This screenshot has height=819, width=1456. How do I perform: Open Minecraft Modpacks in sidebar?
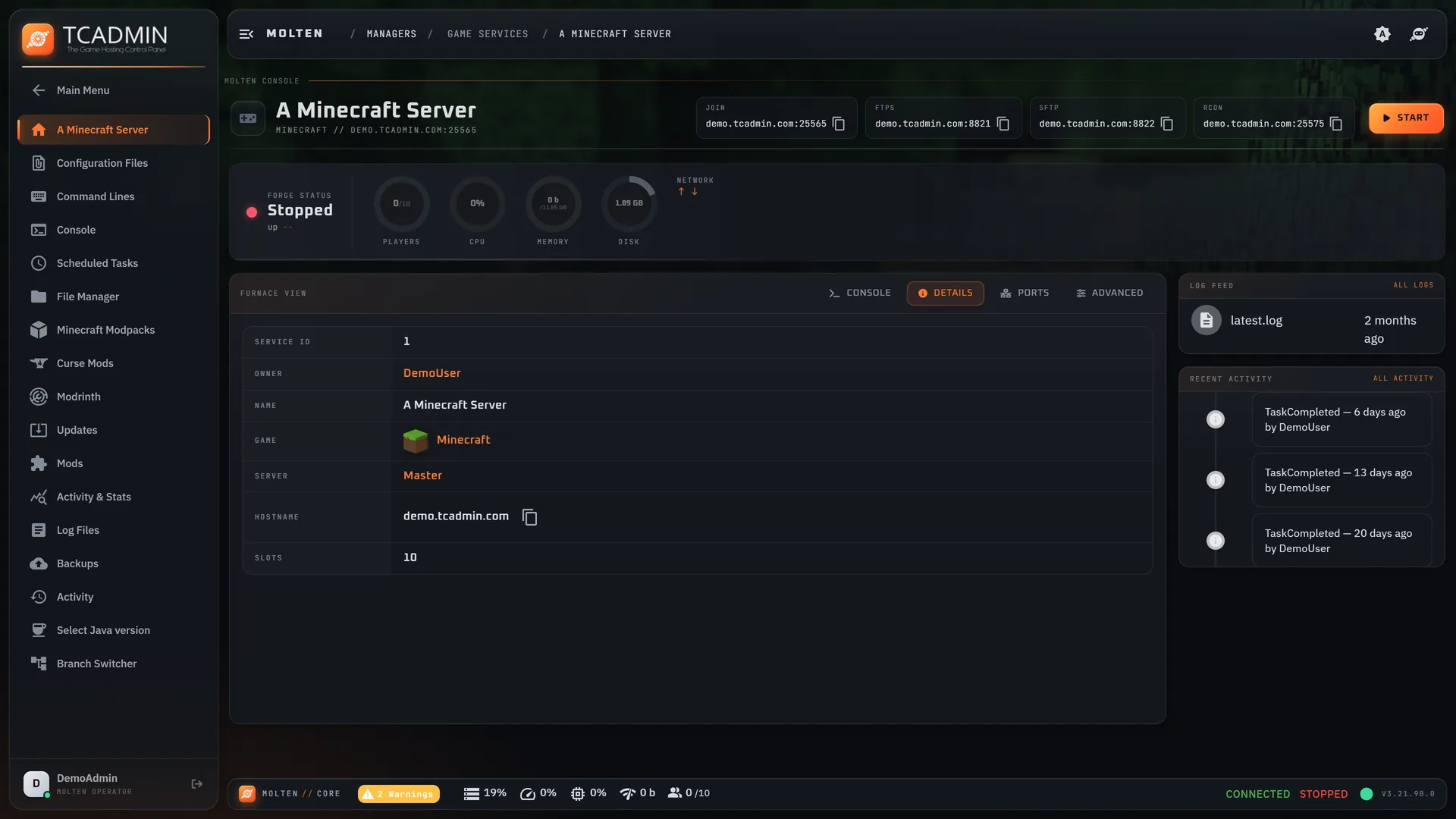[x=114, y=330]
